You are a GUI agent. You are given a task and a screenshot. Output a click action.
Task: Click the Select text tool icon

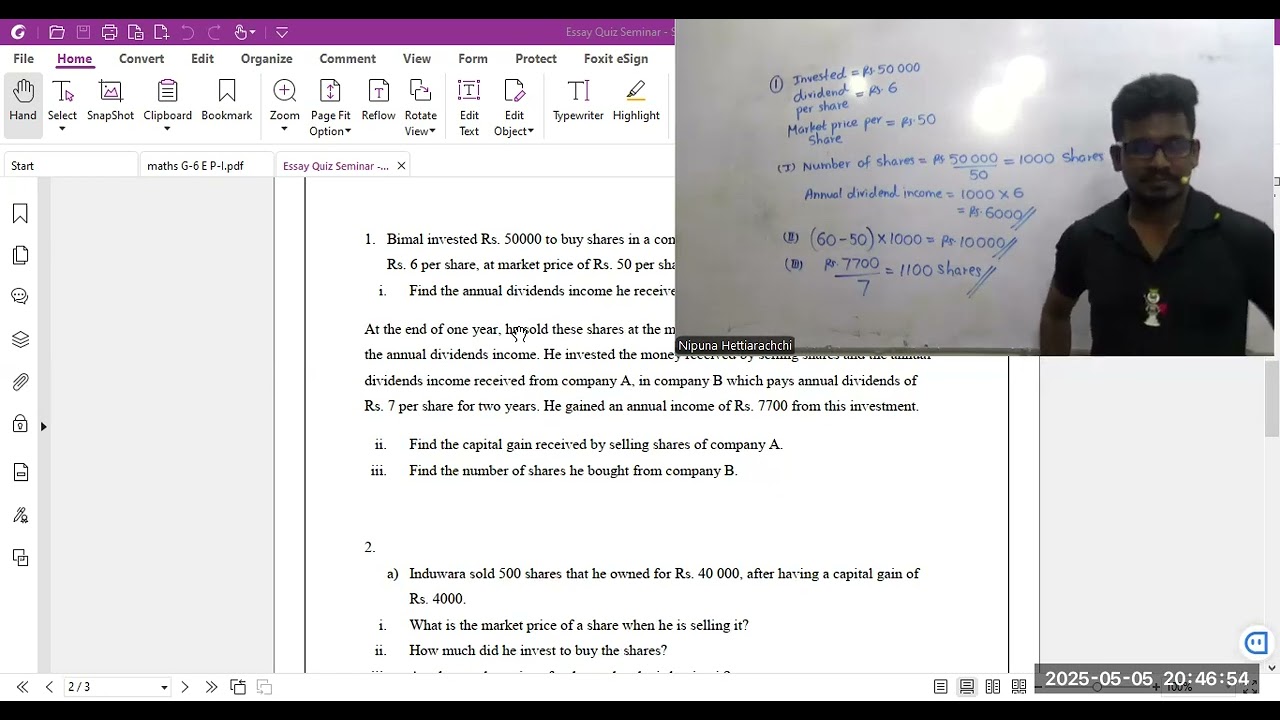point(62,92)
